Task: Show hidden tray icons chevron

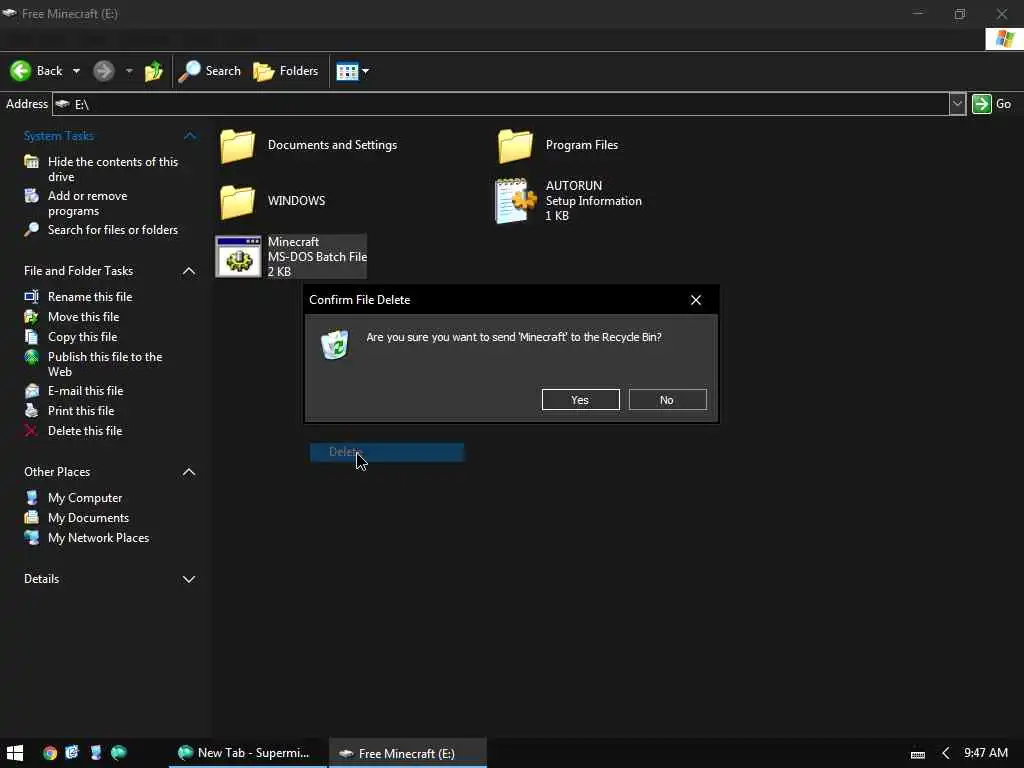Action: tap(945, 754)
